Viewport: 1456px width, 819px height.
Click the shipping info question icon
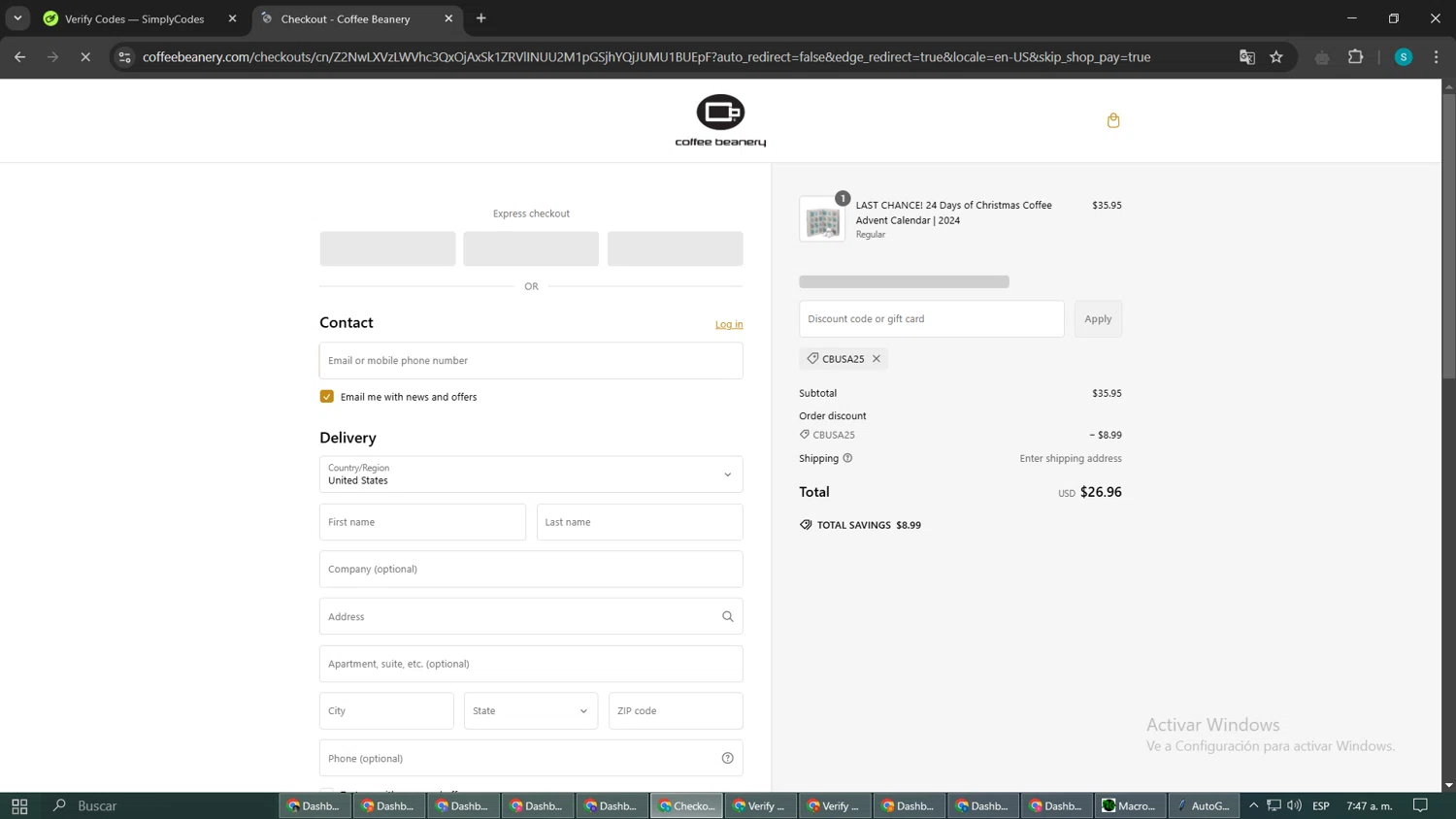[847, 458]
